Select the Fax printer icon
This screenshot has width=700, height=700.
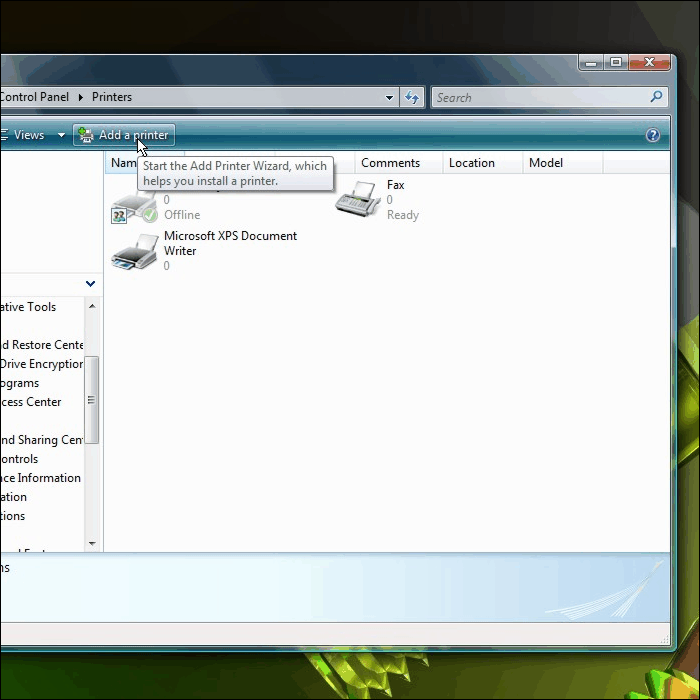coord(356,200)
